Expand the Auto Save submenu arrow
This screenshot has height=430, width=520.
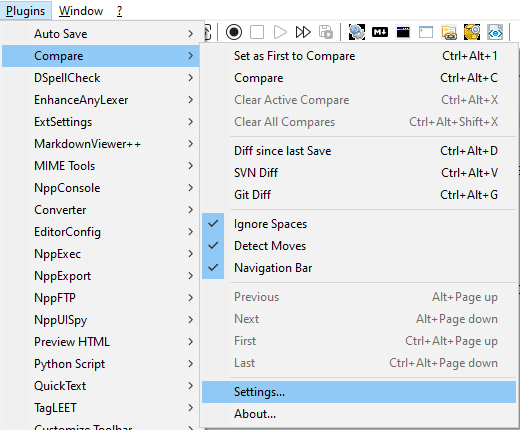pos(190,34)
